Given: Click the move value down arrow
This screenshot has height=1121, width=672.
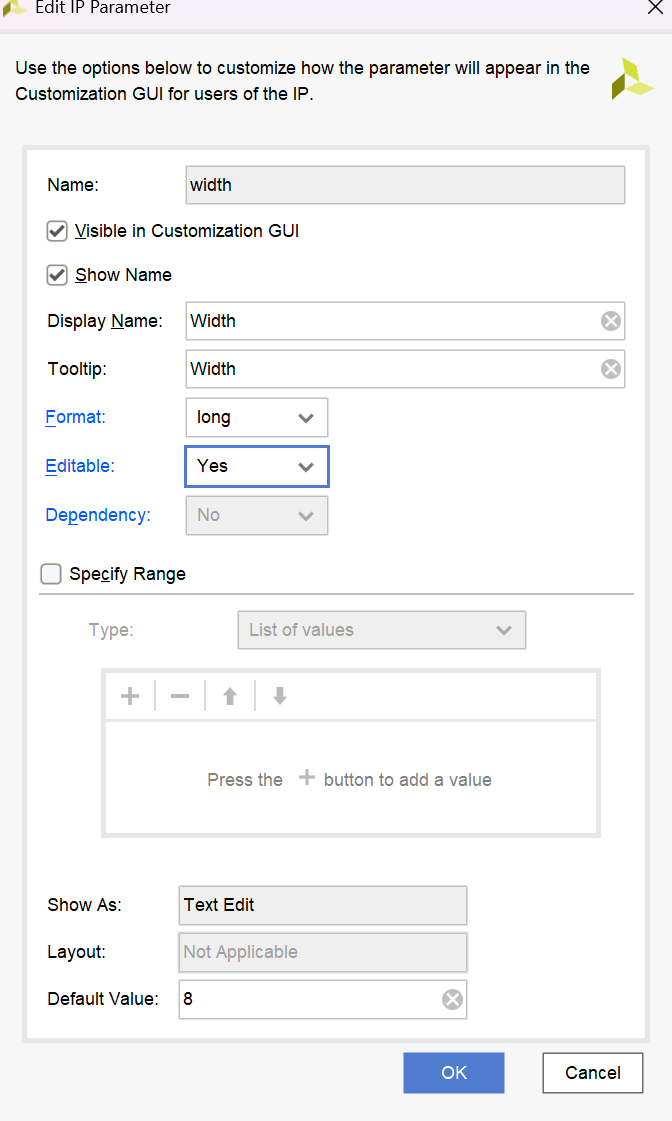Looking at the screenshot, I should click(280, 696).
